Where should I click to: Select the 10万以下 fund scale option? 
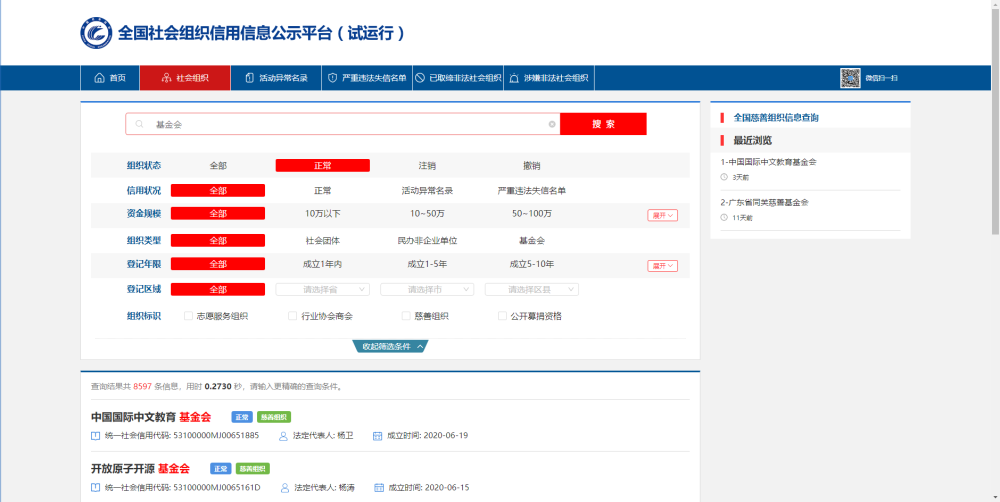tap(323, 213)
